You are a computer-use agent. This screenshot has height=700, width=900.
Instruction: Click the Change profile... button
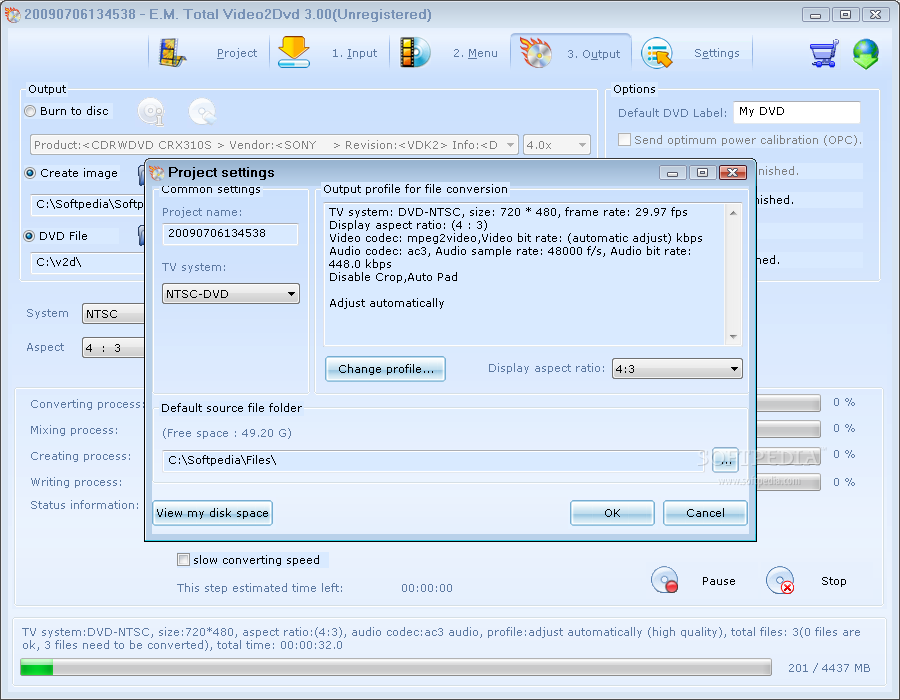[x=385, y=369]
